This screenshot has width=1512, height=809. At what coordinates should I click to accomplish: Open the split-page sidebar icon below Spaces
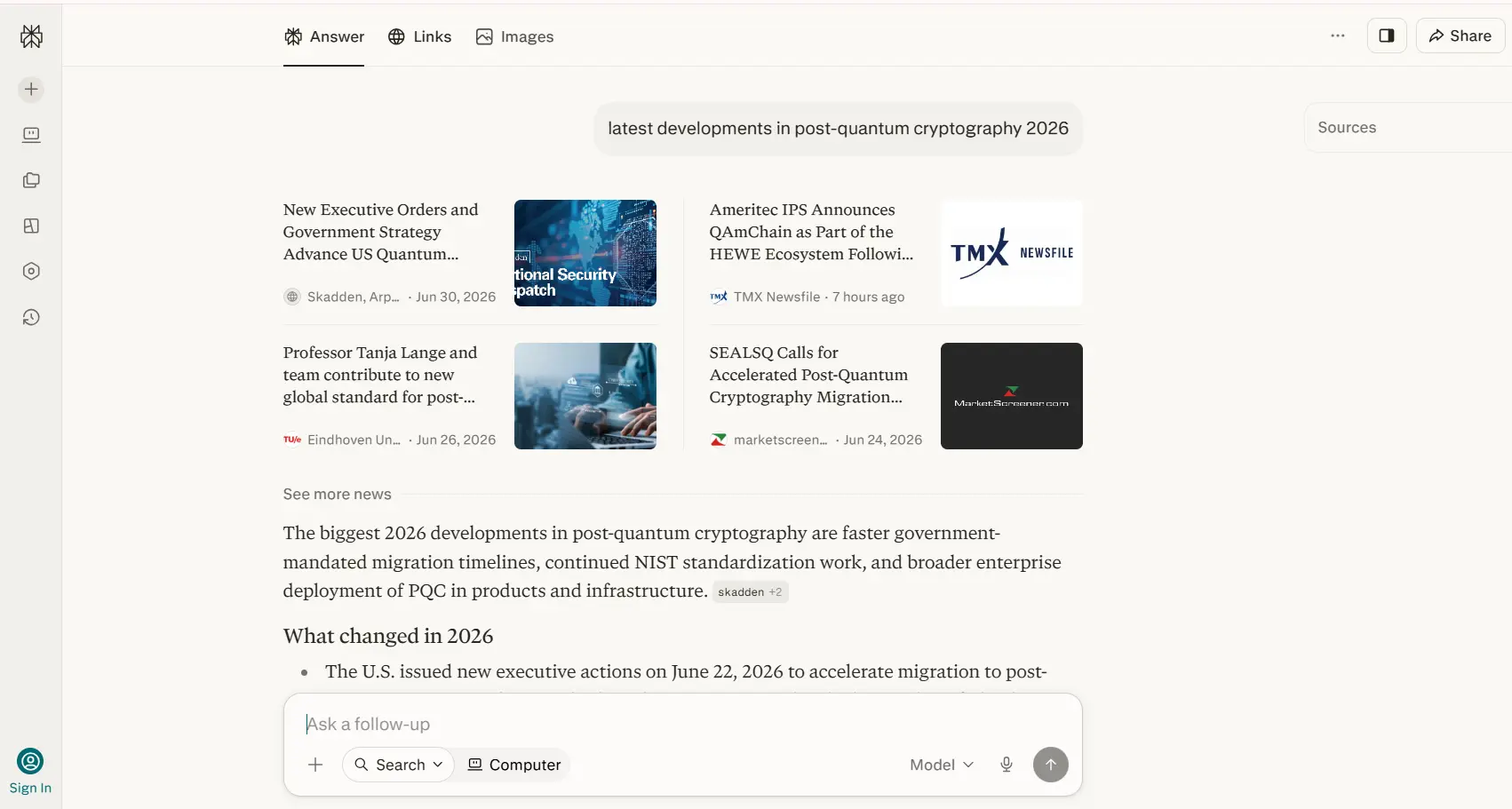(31, 226)
